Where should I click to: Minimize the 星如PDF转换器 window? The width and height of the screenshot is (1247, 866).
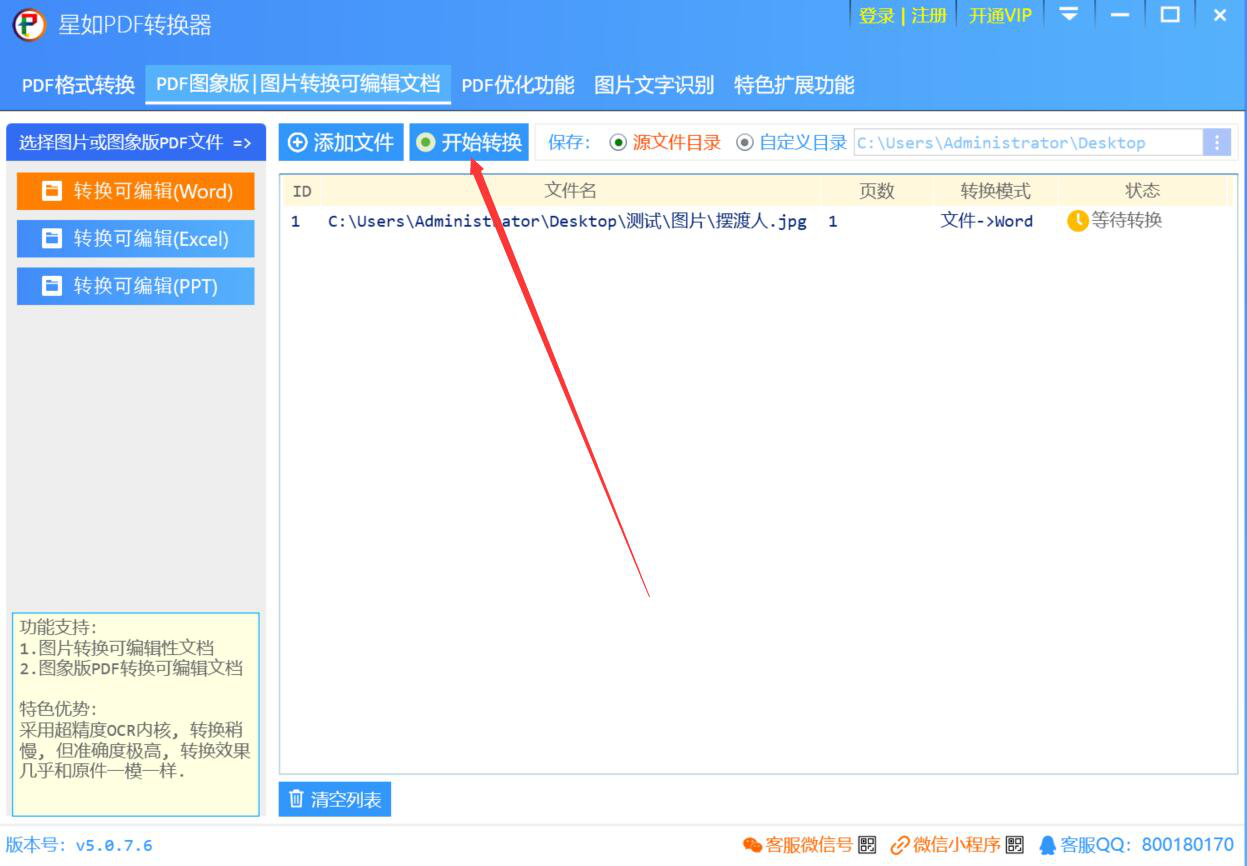[1120, 15]
